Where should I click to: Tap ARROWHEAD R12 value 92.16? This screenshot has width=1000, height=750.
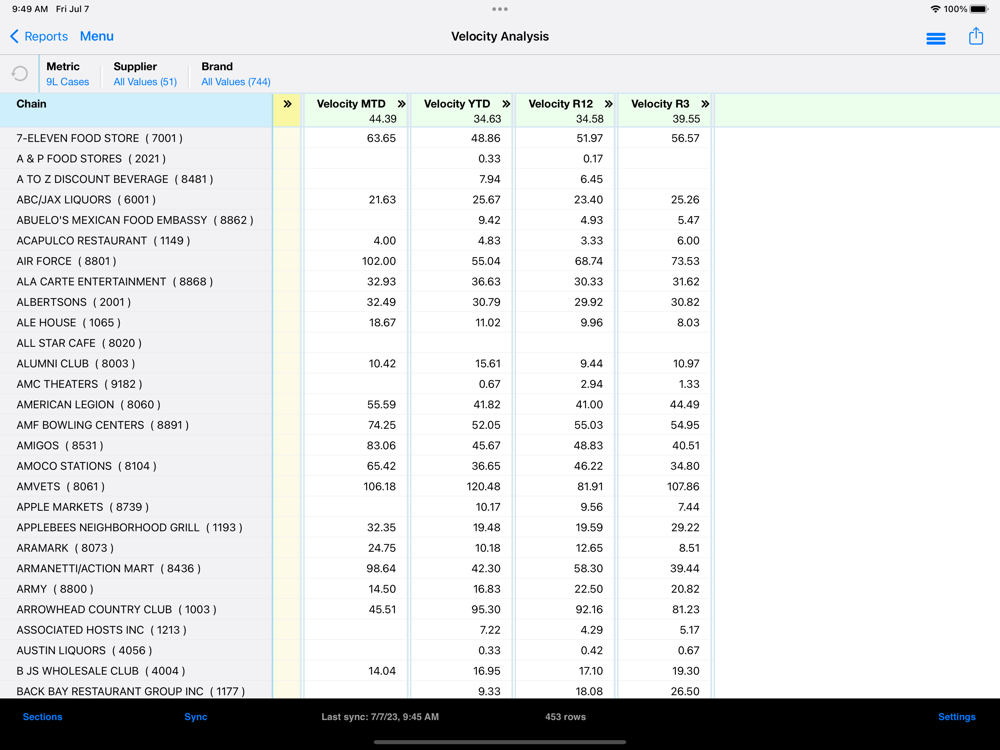589,609
